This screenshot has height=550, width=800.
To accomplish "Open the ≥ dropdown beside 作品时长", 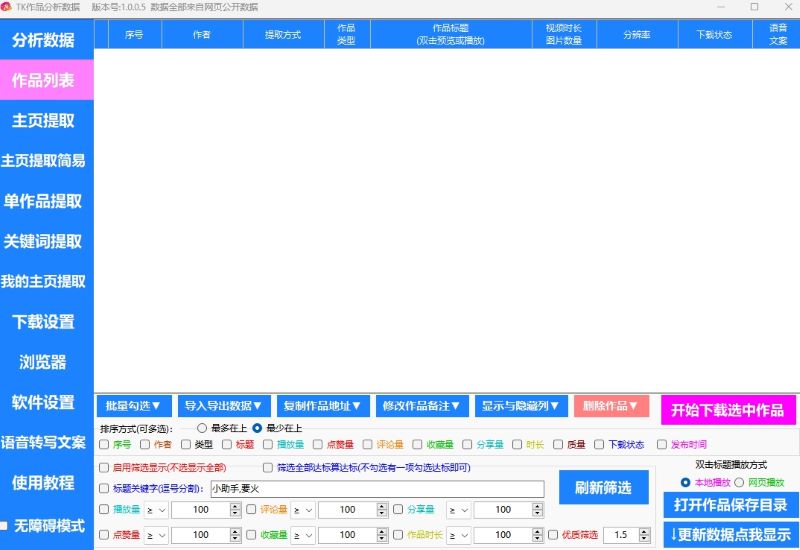I will coord(459,535).
